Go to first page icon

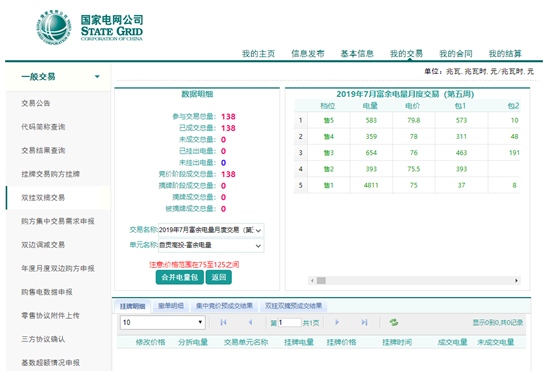point(223,322)
